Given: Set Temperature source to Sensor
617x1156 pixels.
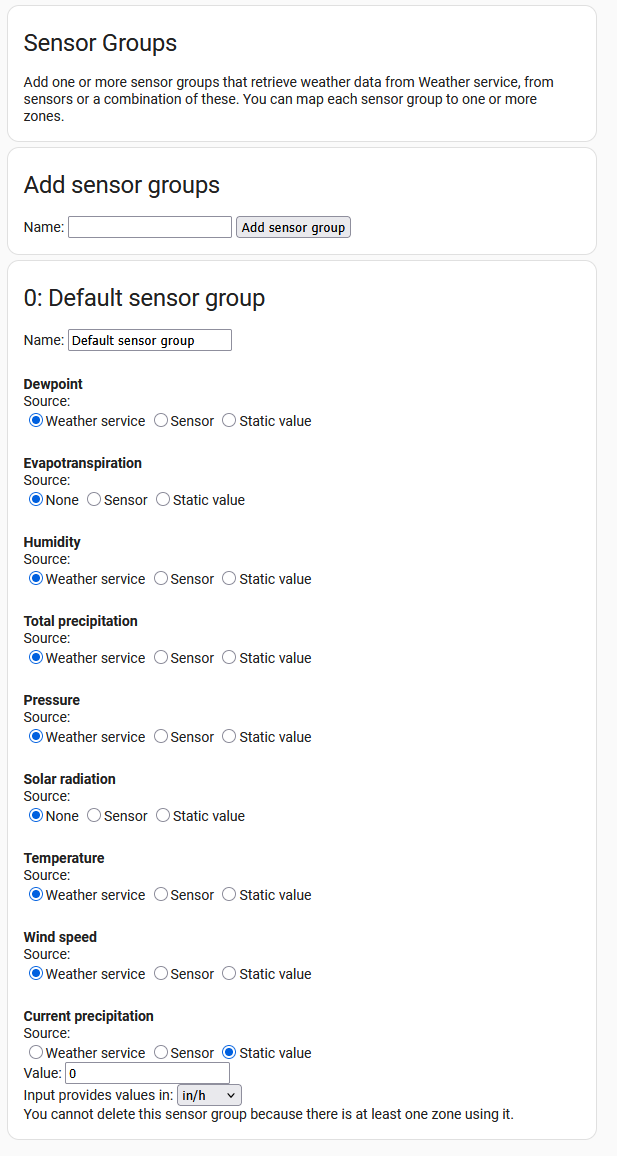Looking at the screenshot, I should pos(161,895).
